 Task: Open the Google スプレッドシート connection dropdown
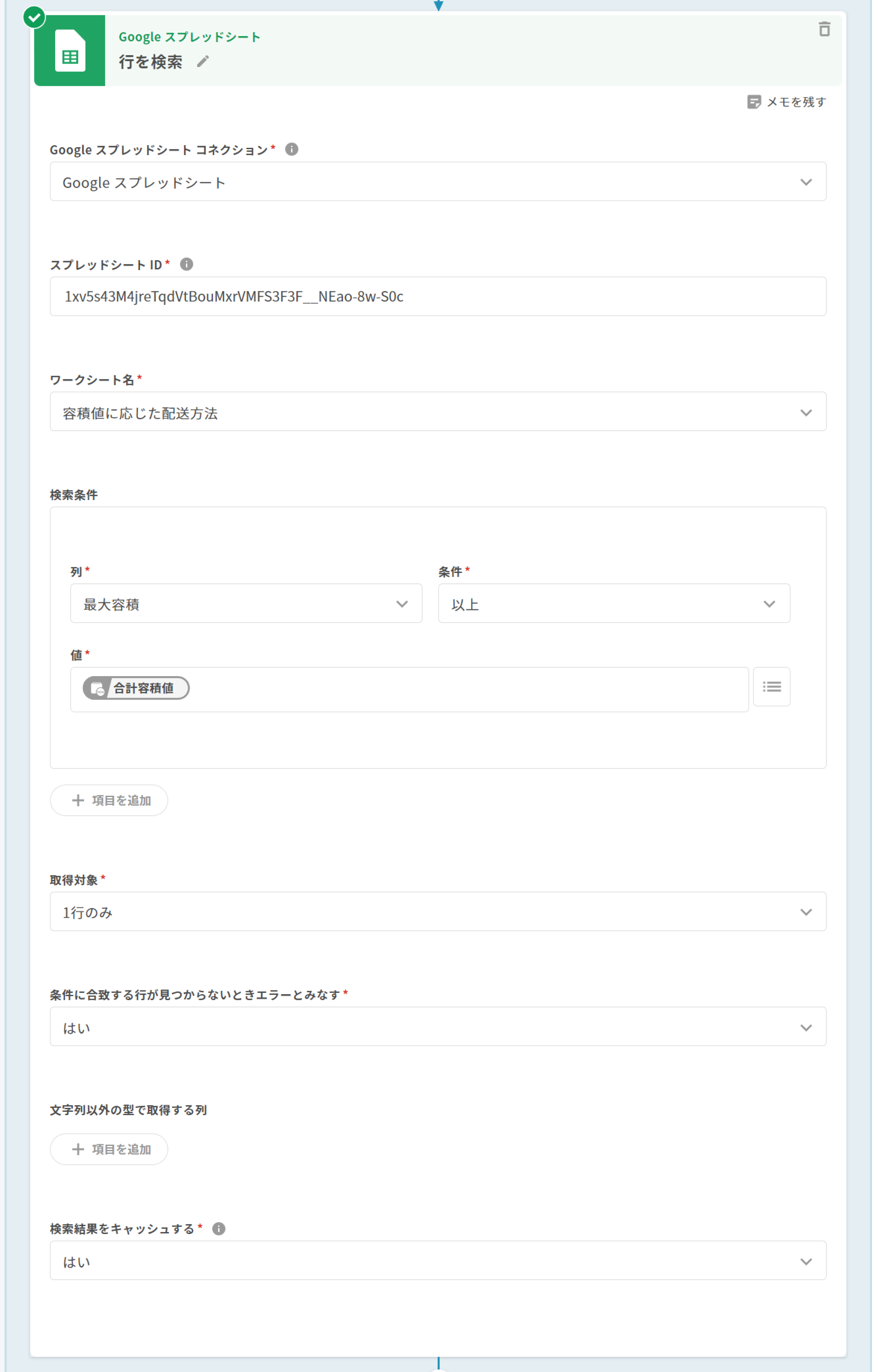438,182
